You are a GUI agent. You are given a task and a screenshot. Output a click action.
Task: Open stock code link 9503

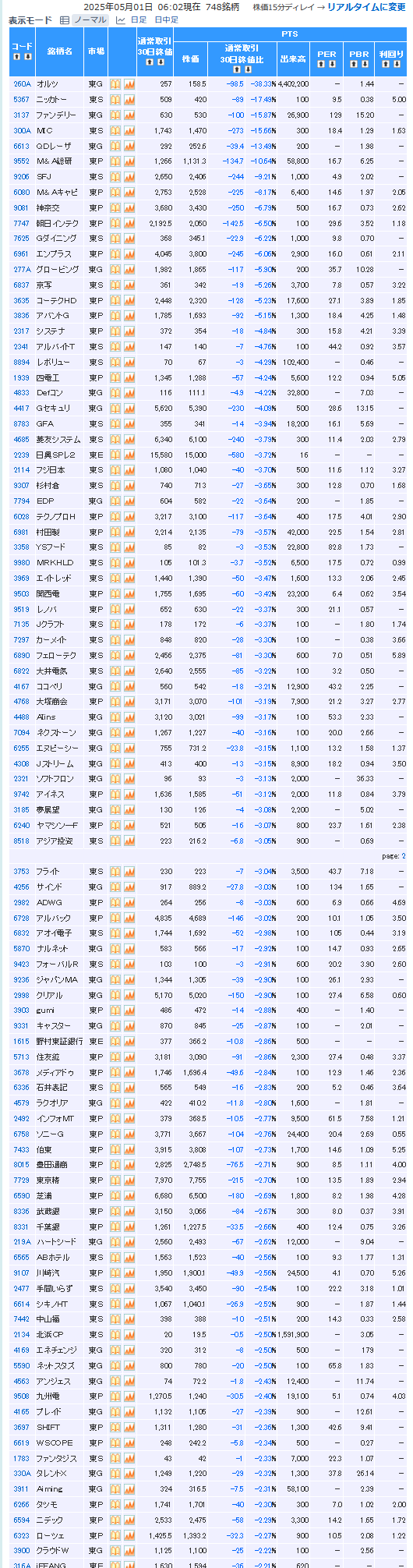pyautogui.click(x=22, y=593)
